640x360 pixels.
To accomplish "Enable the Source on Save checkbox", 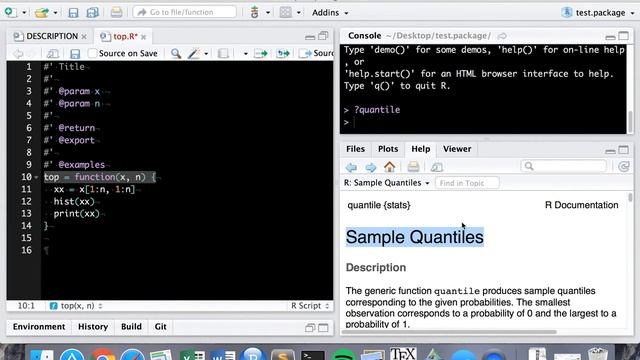I will click(93, 53).
